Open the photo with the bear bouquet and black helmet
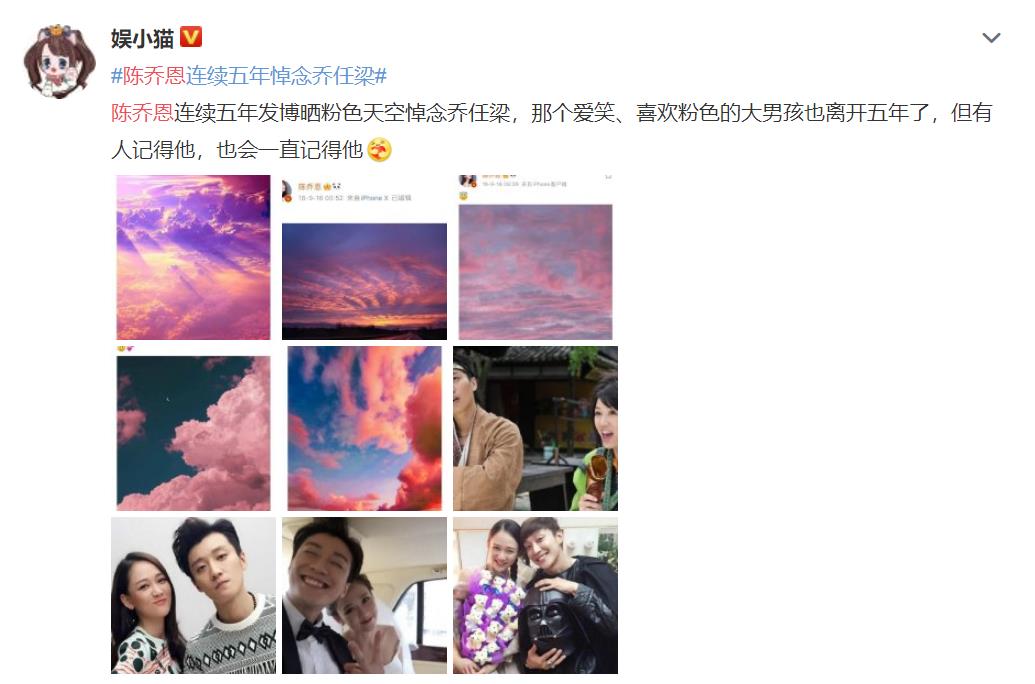This screenshot has width=1035, height=684. (x=535, y=596)
